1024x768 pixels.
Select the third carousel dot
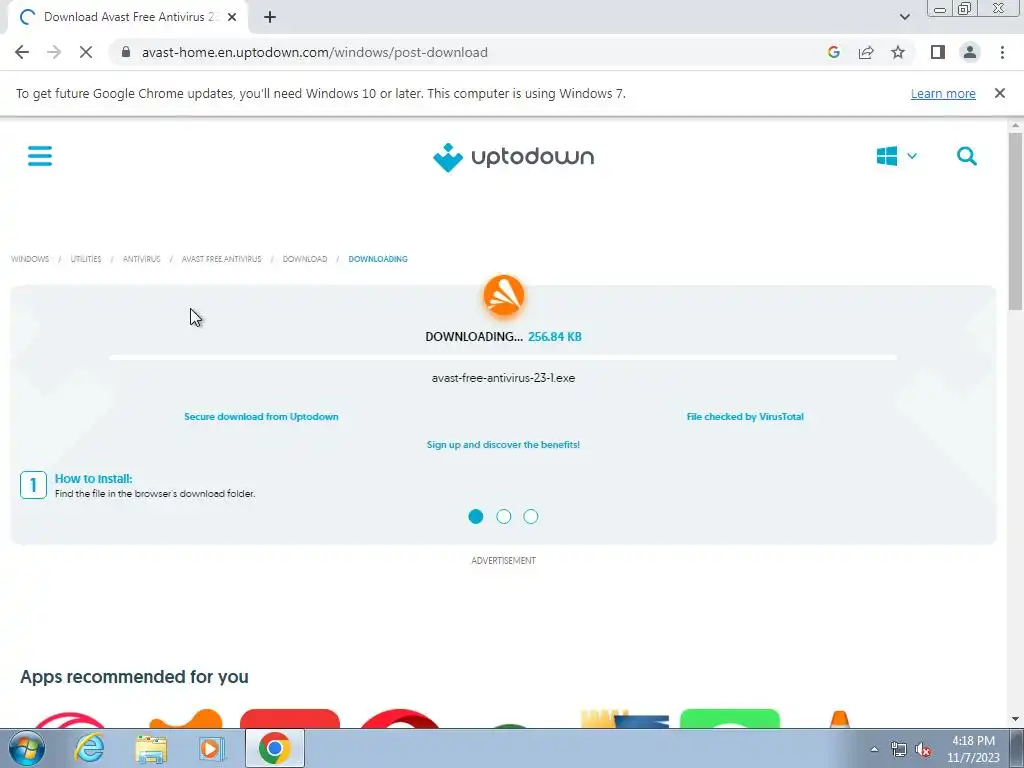pyautogui.click(x=531, y=517)
